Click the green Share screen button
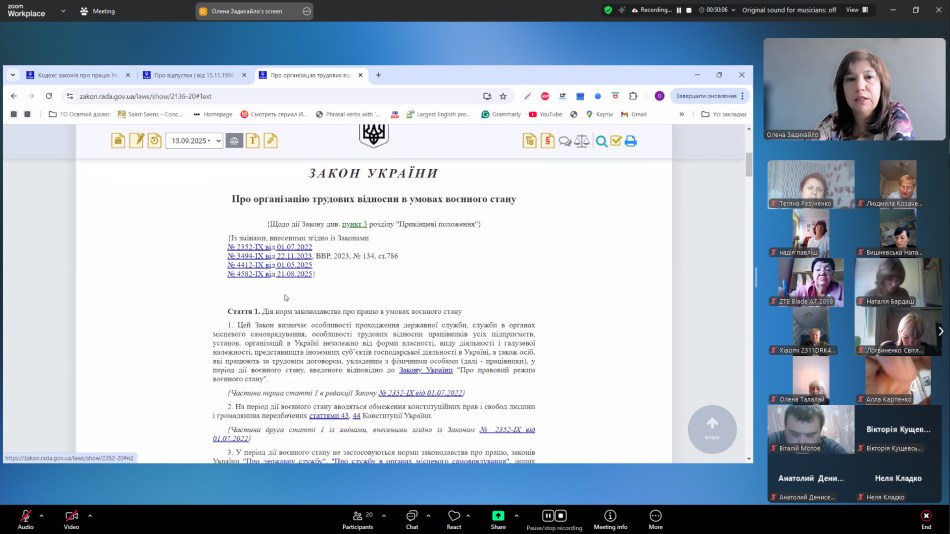 click(x=498, y=516)
